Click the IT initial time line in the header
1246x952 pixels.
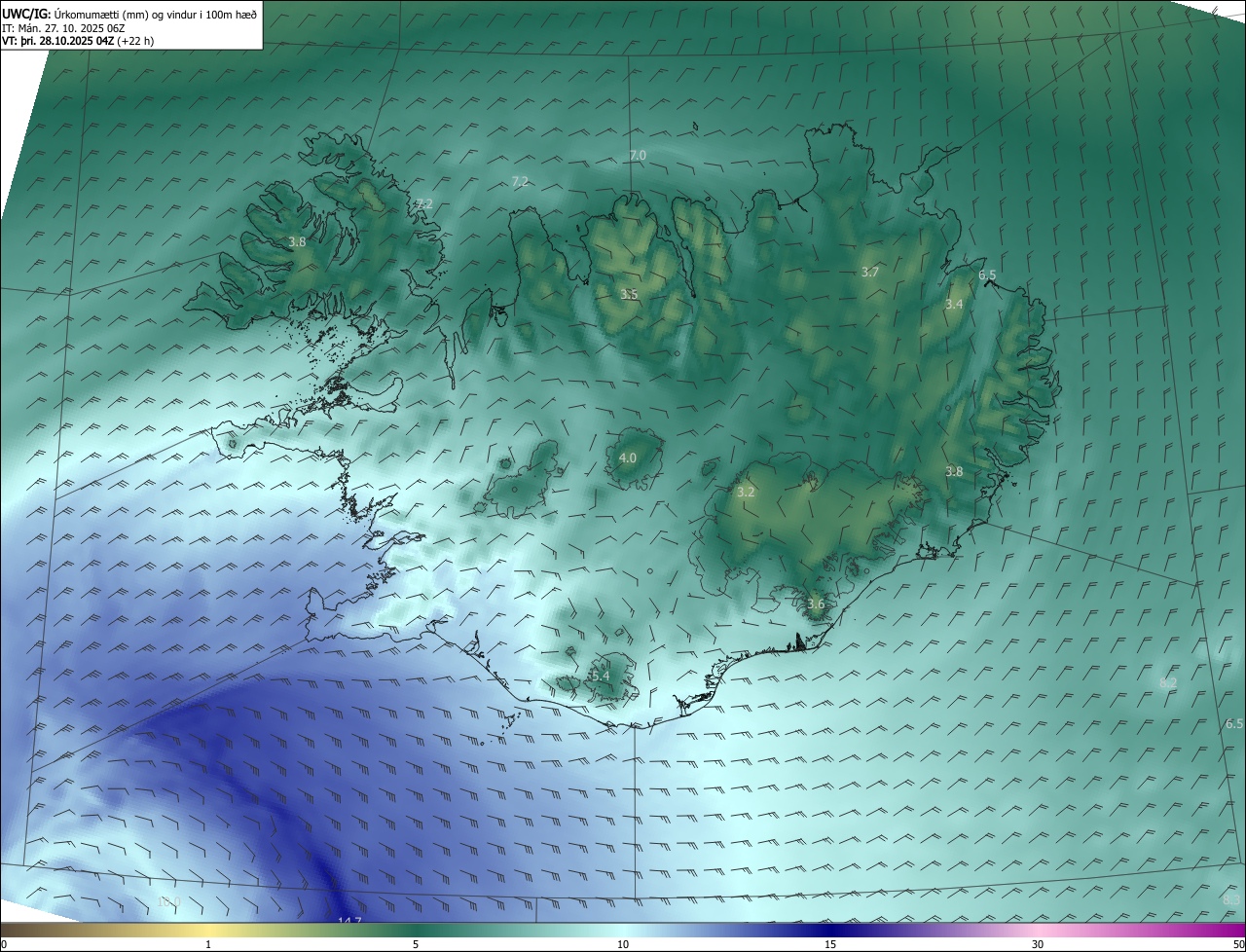[65, 28]
